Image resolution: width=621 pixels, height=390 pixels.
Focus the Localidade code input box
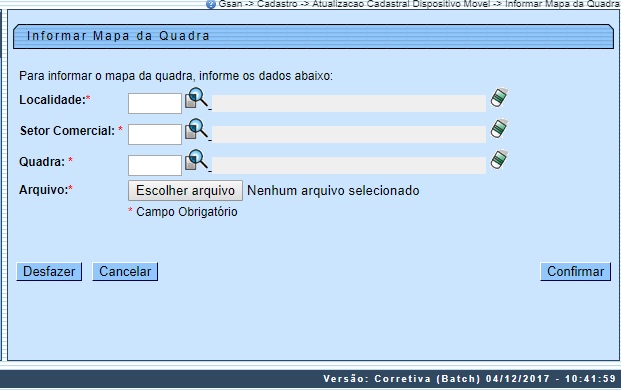coord(155,103)
